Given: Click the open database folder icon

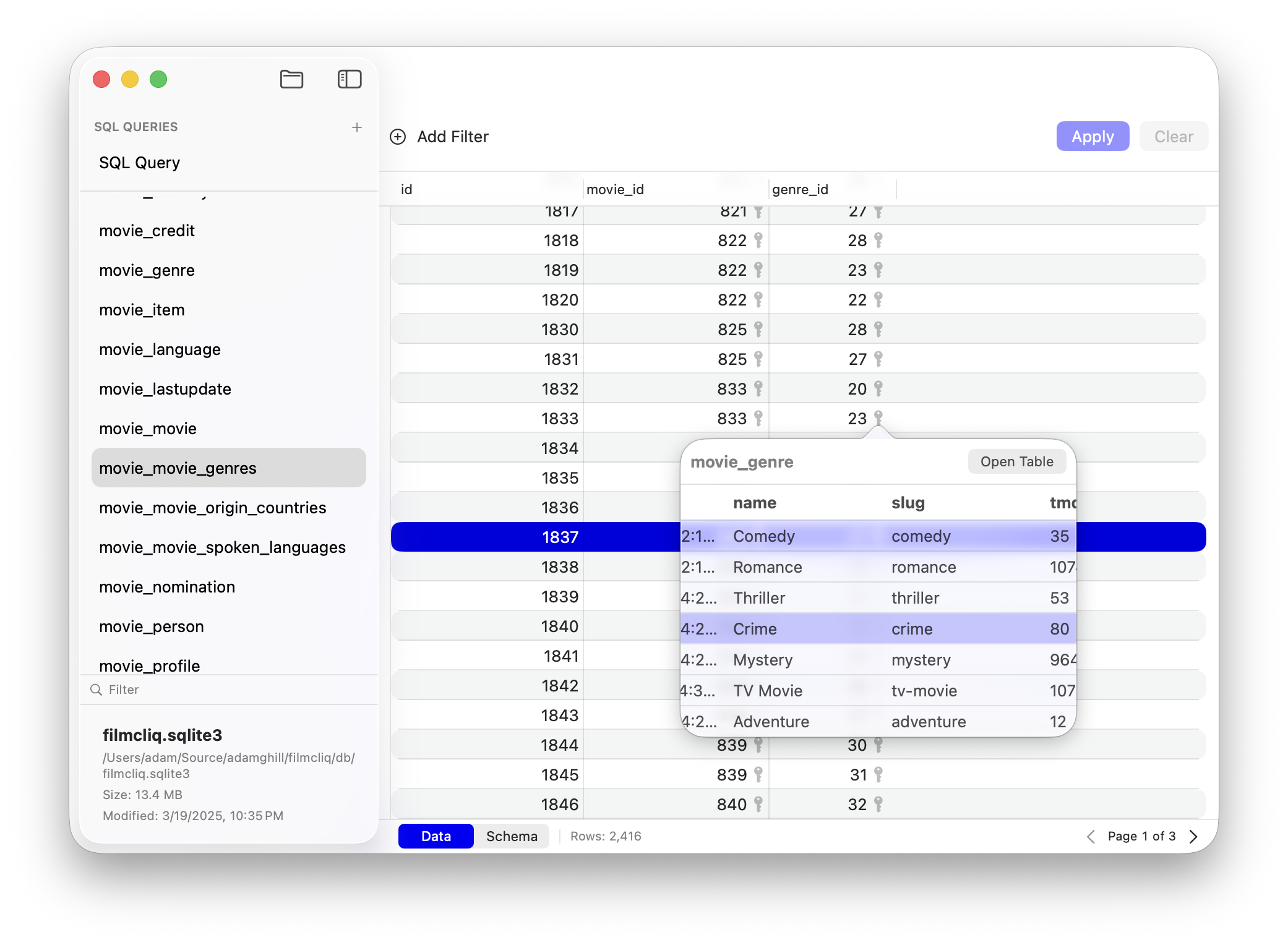Looking at the screenshot, I should click(291, 79).
